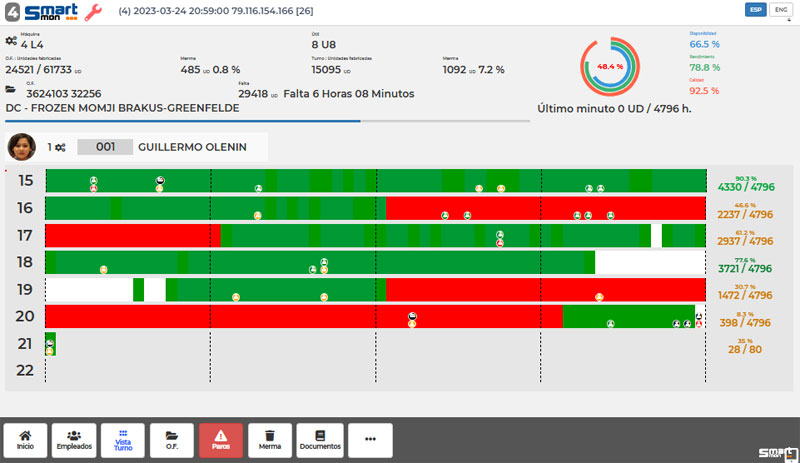Image resolution: width=800 pixels, height=463 pixels.
Task: Open the O.F. folder button
Action: (x=172, y=440)
